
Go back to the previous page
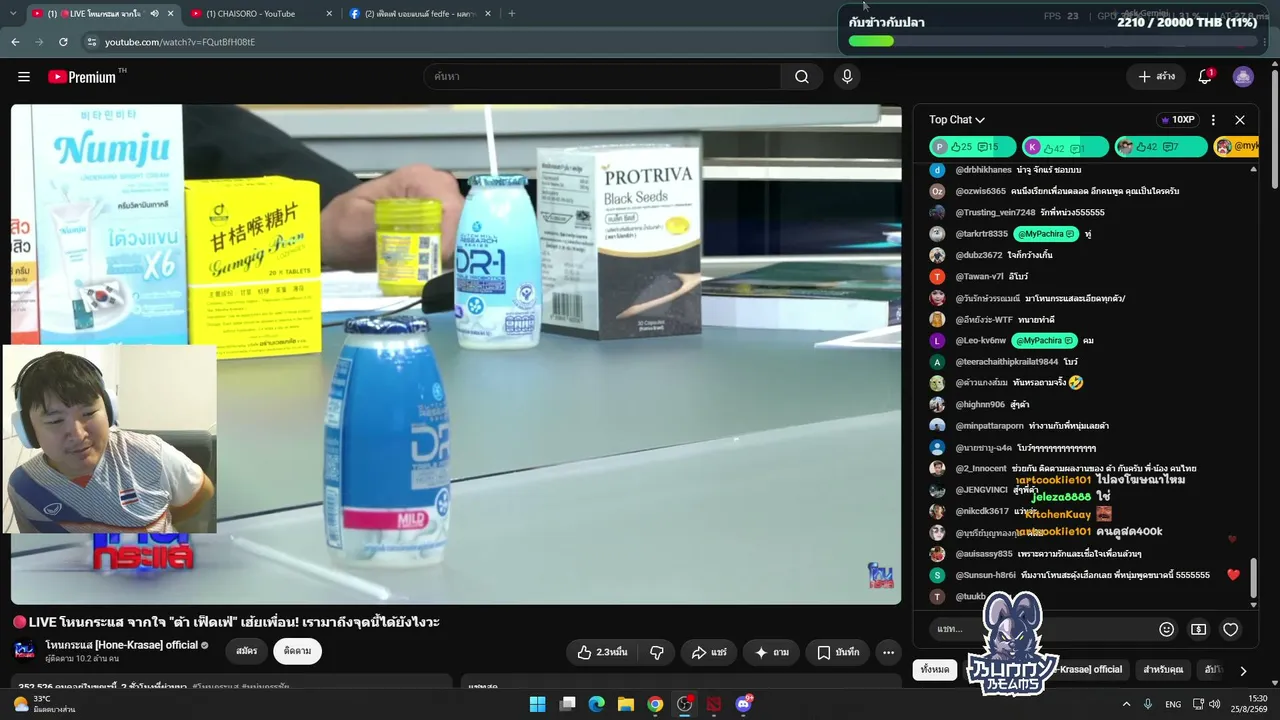click(x=15, y=42)
